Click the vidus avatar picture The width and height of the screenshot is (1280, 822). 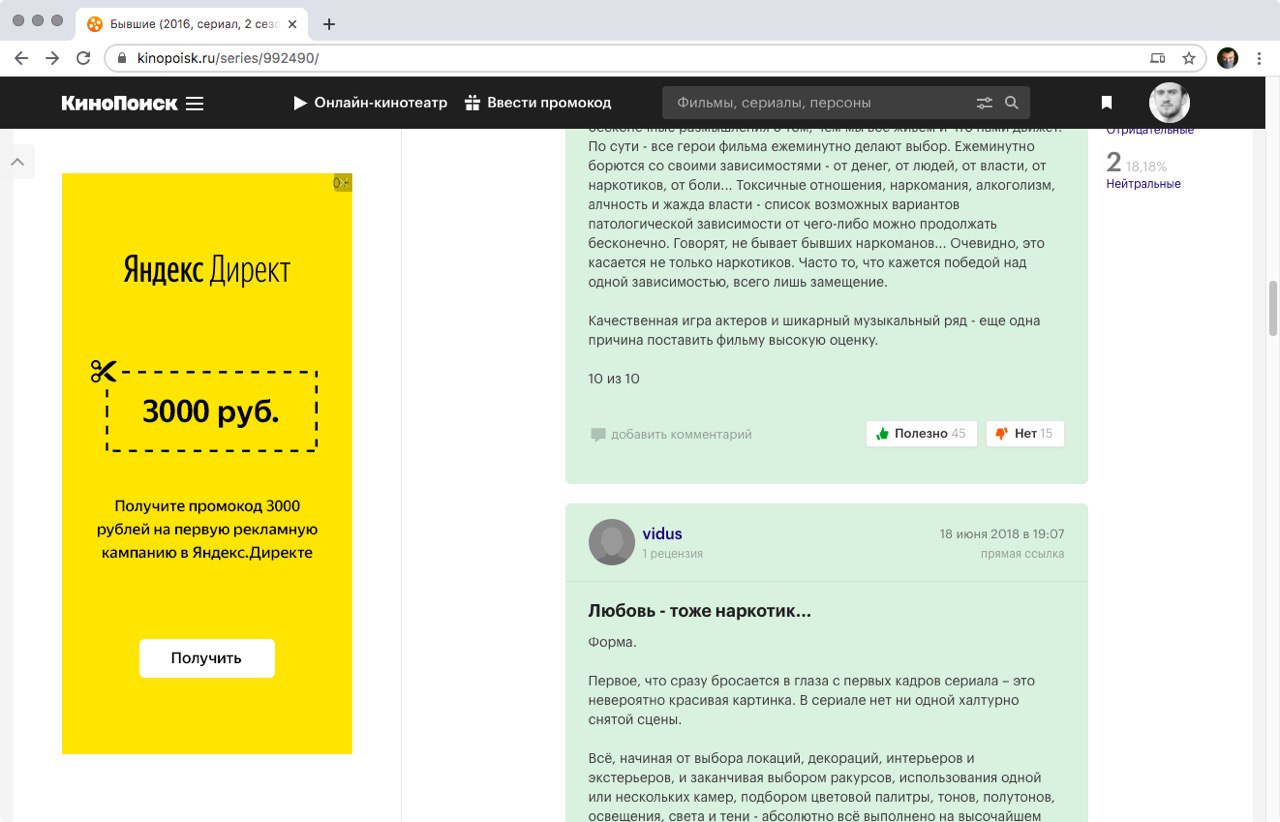612,542
